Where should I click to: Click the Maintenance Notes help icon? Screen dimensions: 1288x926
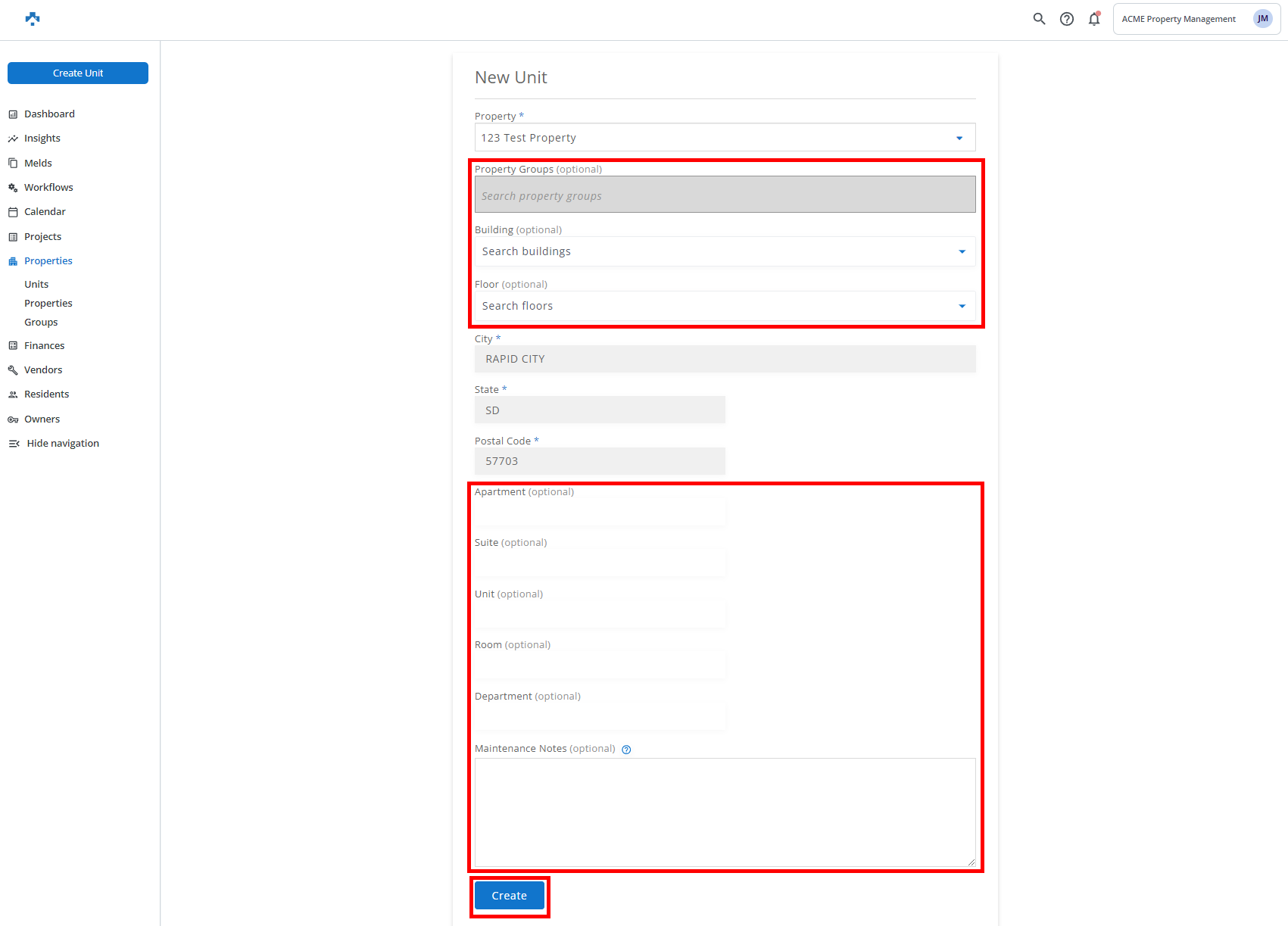pos(626,750)
